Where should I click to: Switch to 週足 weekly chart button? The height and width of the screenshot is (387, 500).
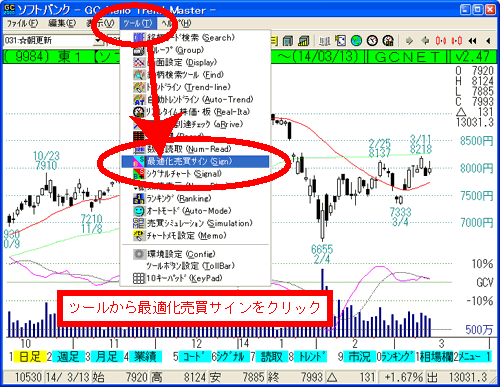(x=68, y=357)
